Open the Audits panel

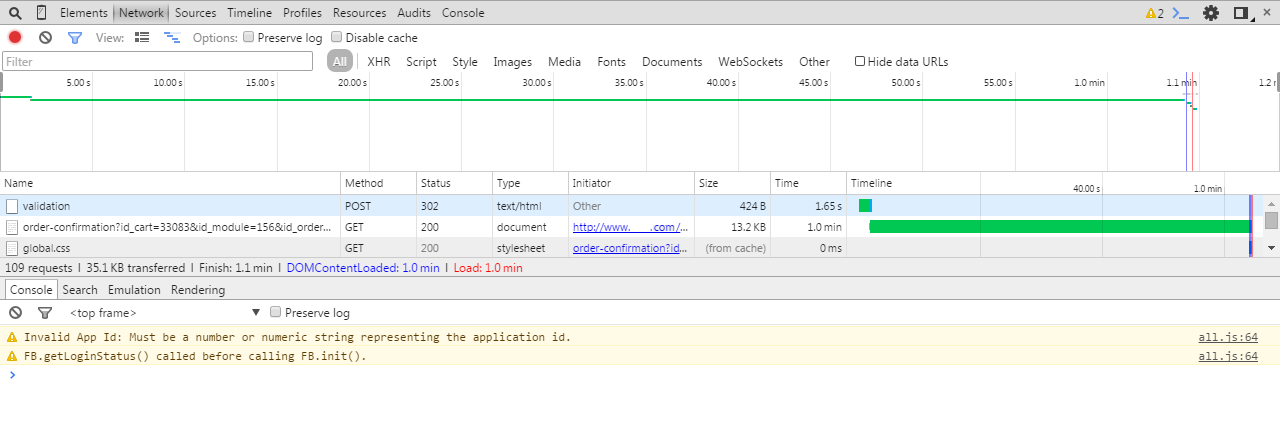414,13
